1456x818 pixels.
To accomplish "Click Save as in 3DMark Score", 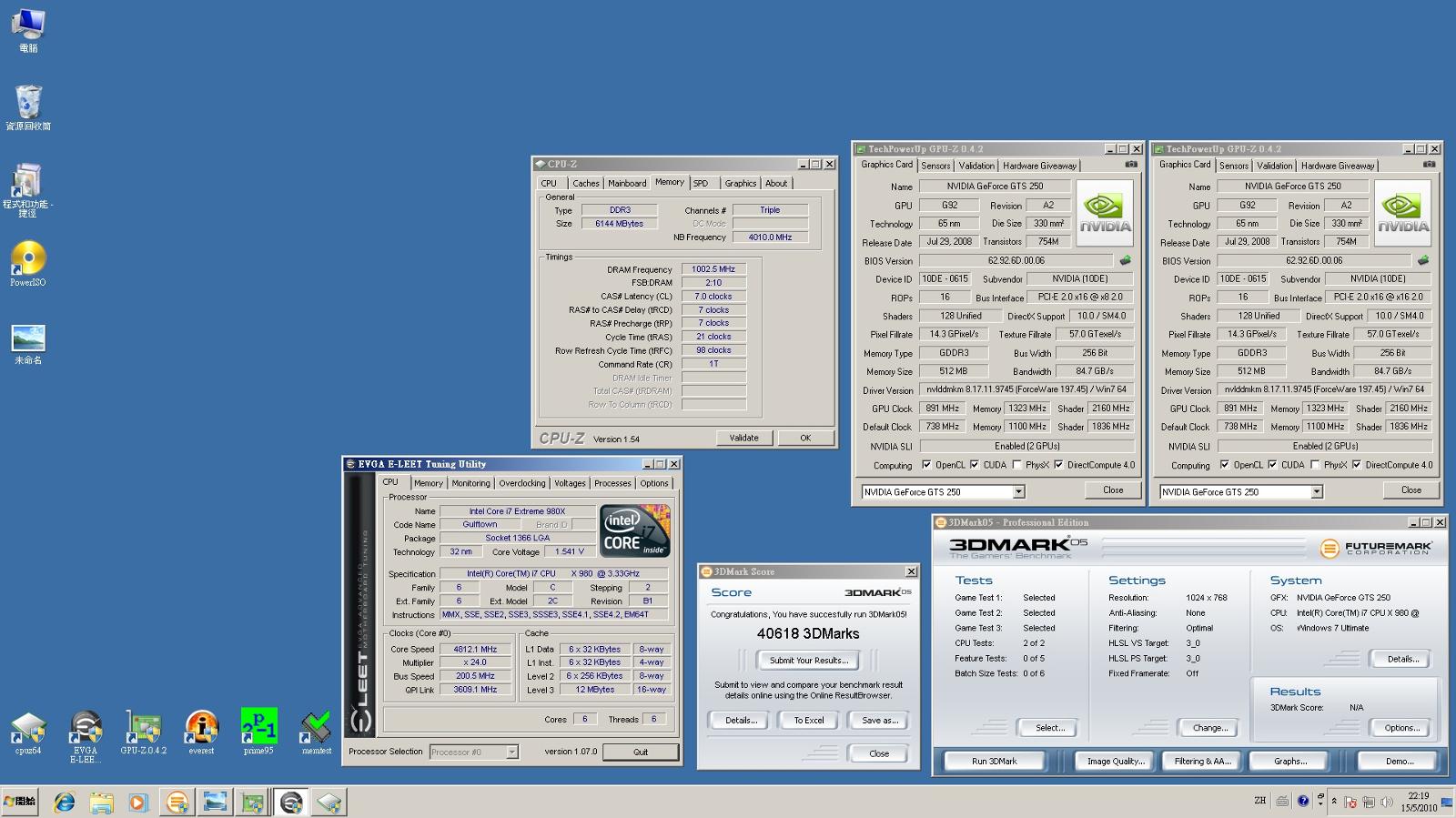I will 879,721.
